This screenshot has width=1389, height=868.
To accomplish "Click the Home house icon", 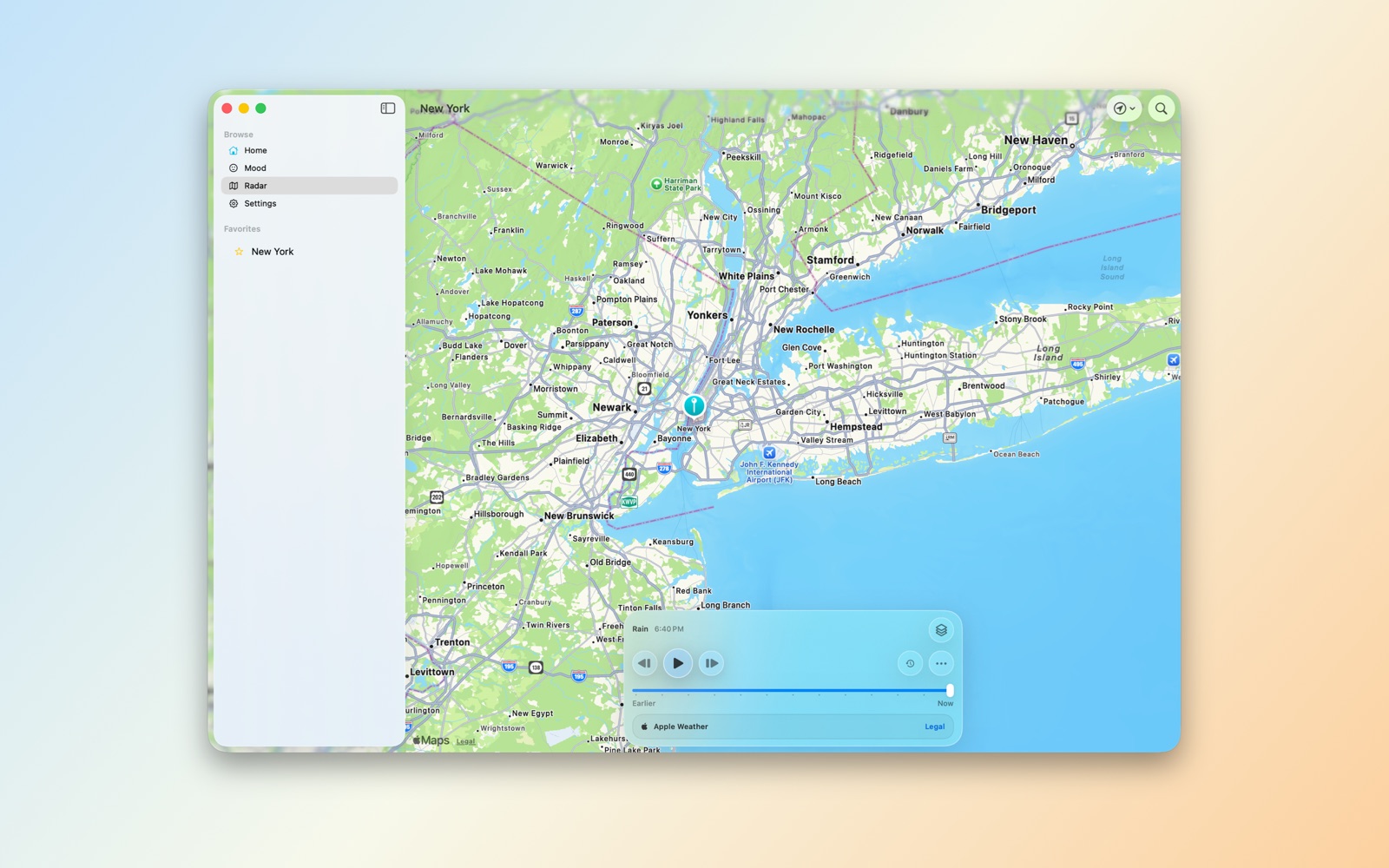I will pos(234,150).
